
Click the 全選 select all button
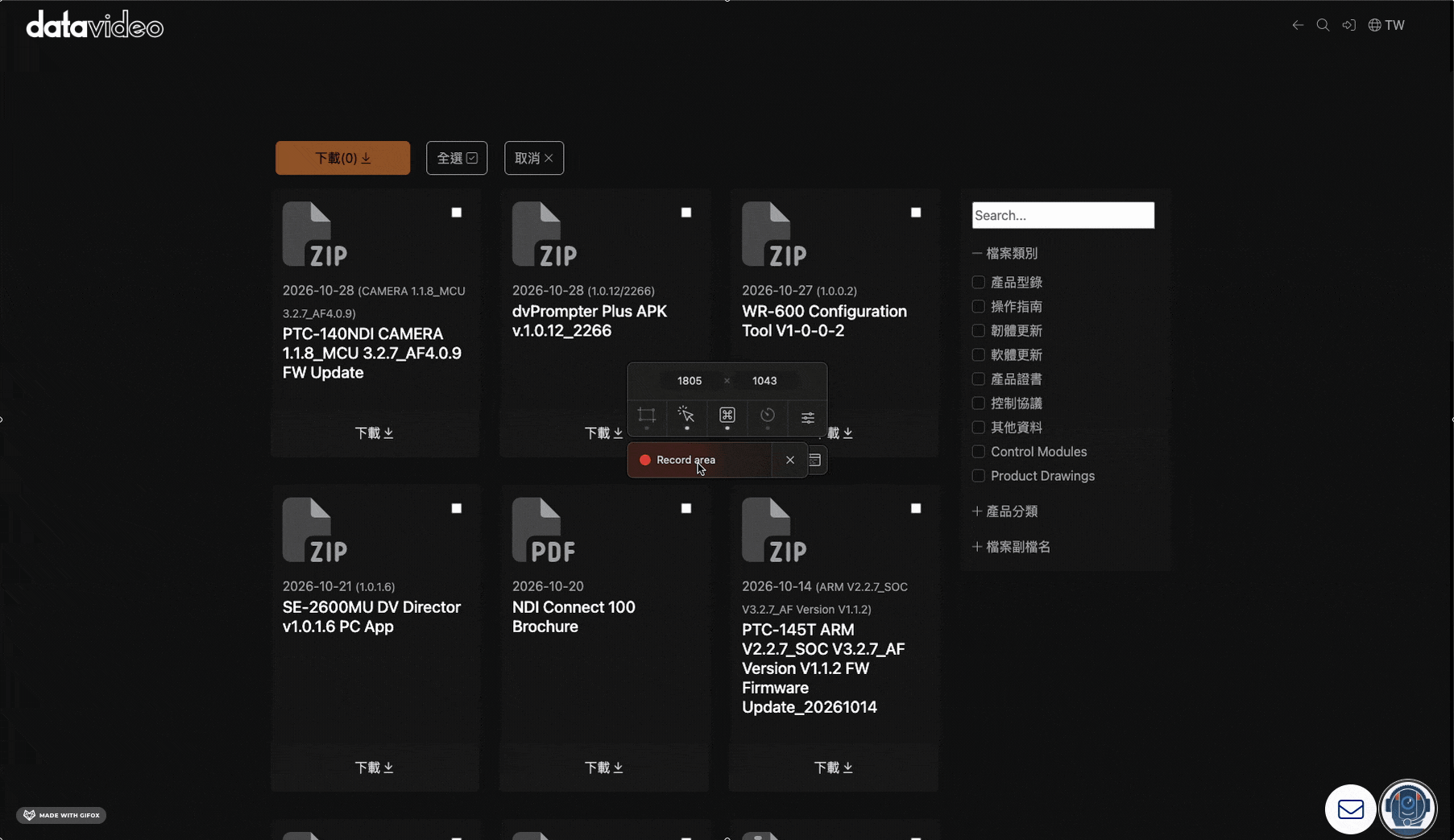click(457, 158)
